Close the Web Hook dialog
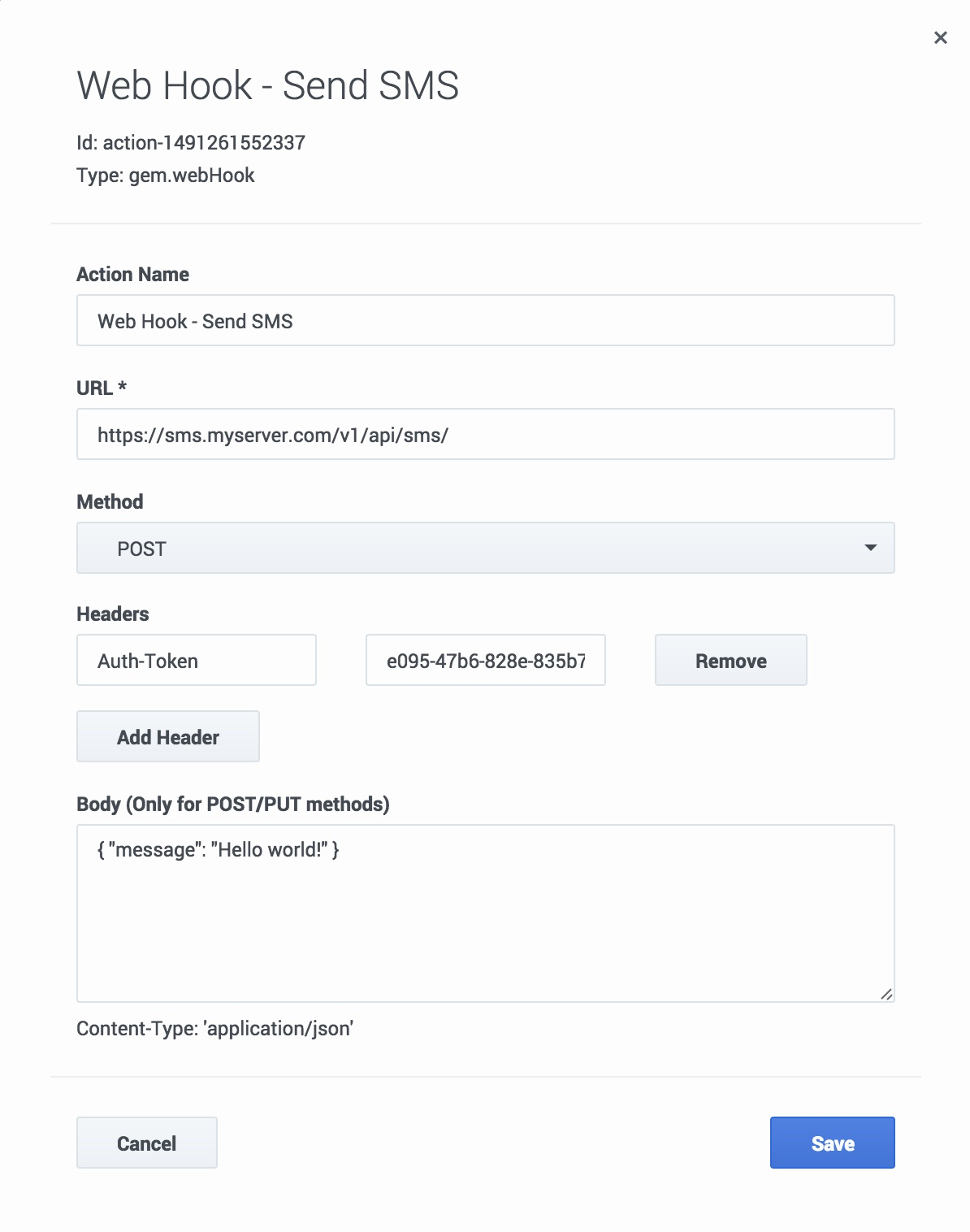 (941, 37)
